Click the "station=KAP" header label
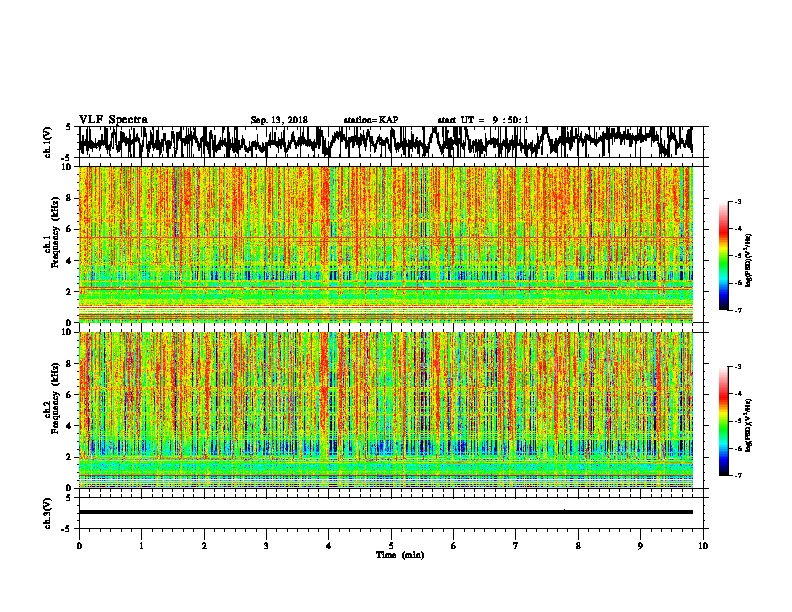Screen dimensions: 792x612 pos(370,120)
